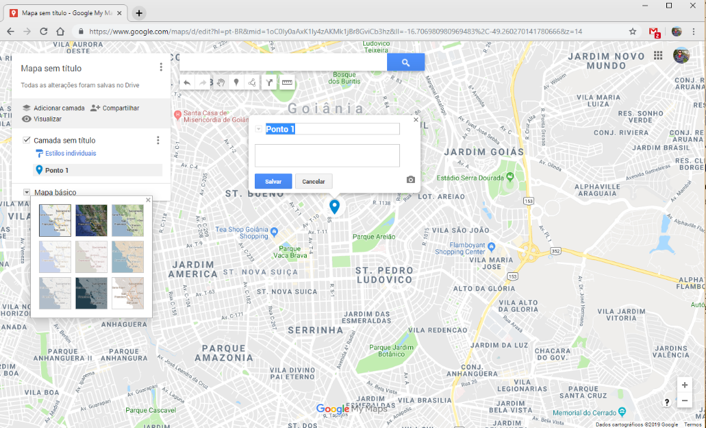Click the camera icon to add image
The height and width of the screenshot is (428, 706).
click(410, 181)
